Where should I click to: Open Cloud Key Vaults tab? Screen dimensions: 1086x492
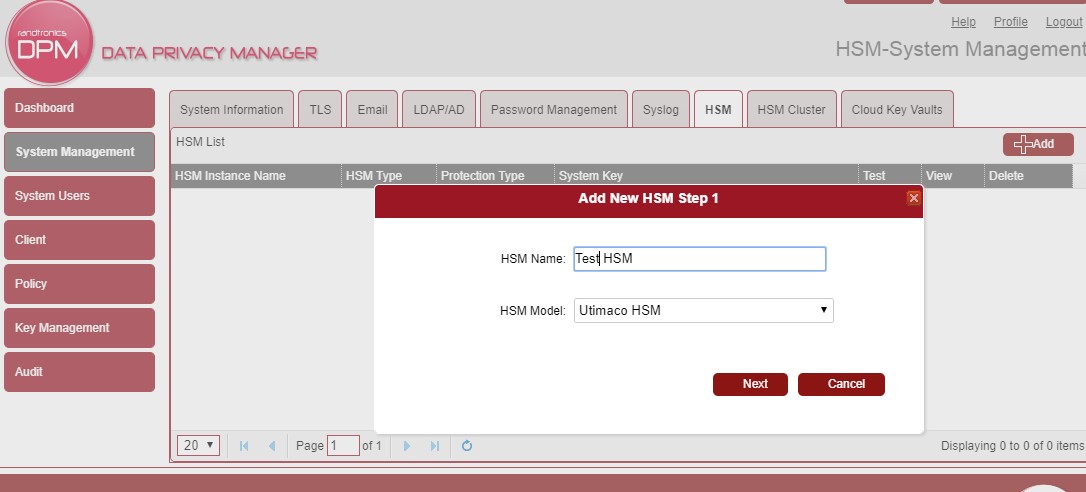(897, 109)
